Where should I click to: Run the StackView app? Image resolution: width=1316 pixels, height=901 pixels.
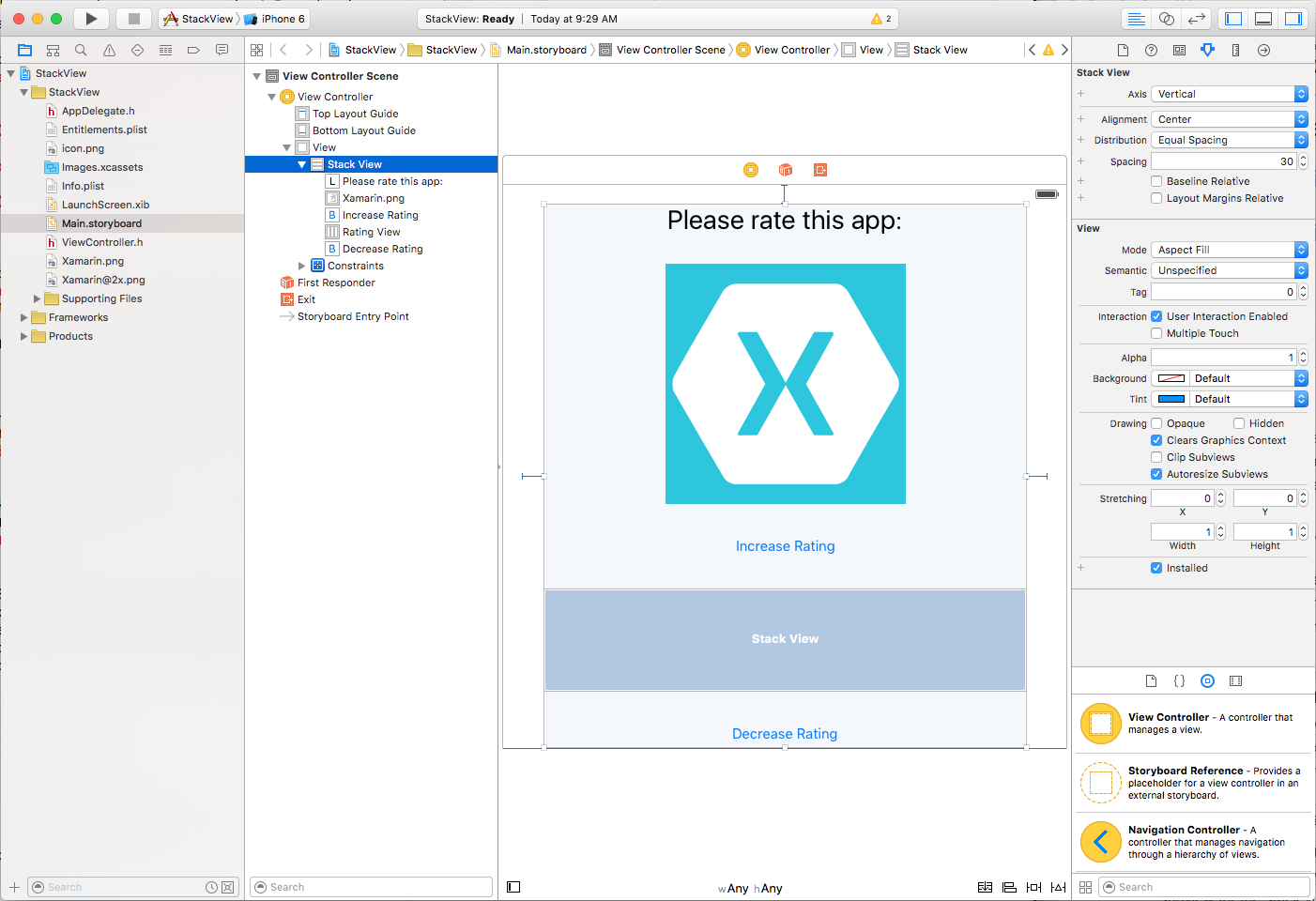coord(90,18)
